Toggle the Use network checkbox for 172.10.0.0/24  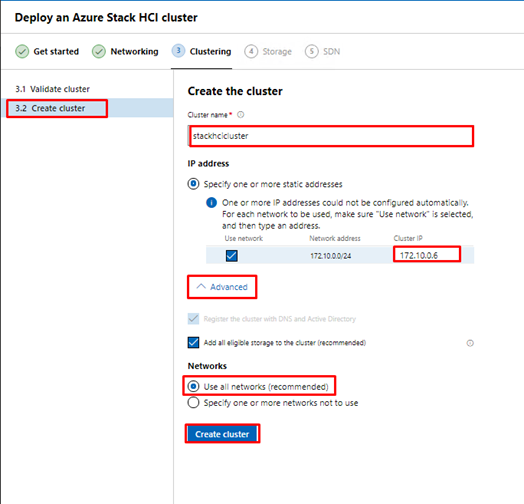click(x=232, y=256)
